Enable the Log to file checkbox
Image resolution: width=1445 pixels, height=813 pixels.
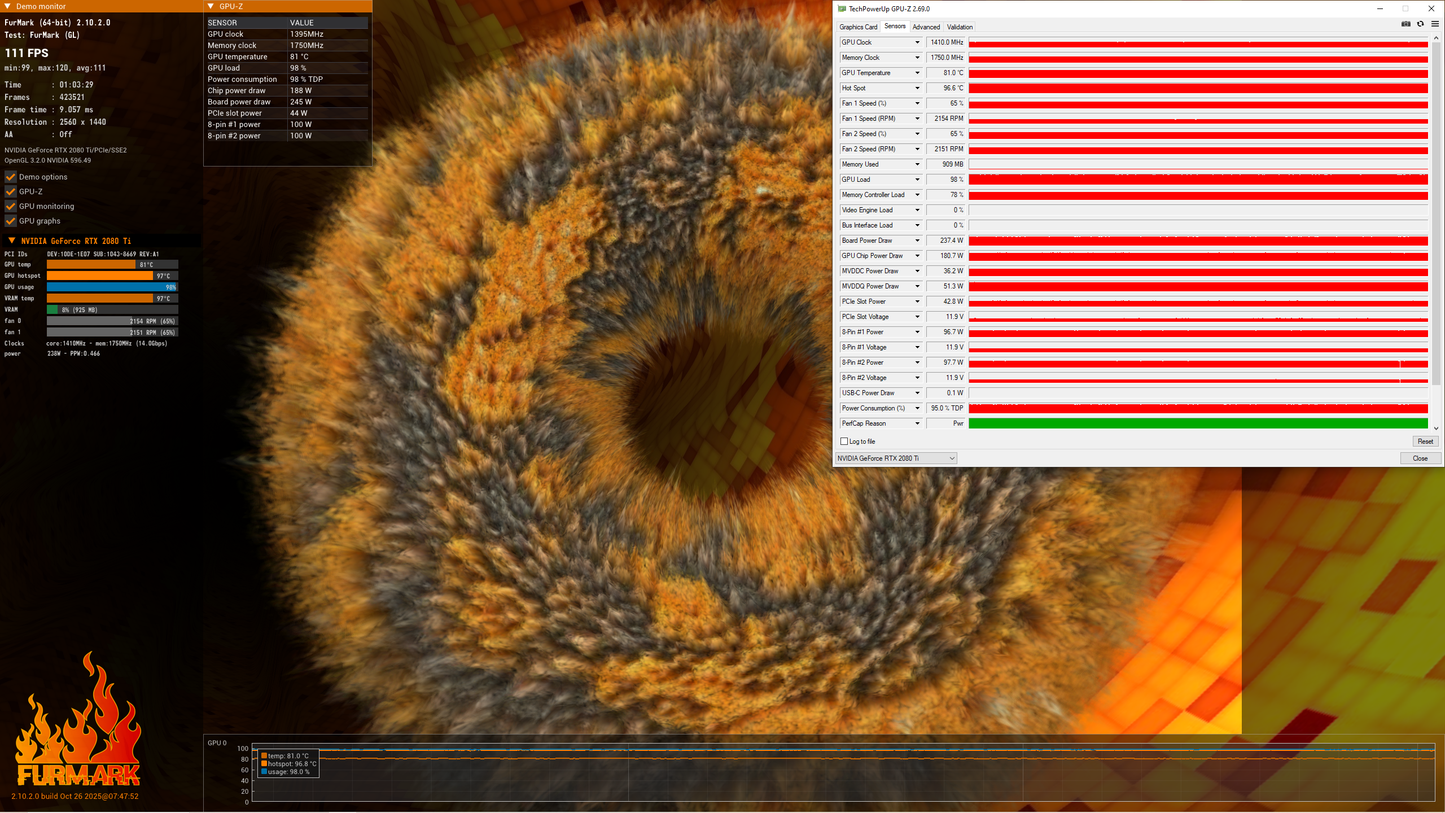point(844,441)
